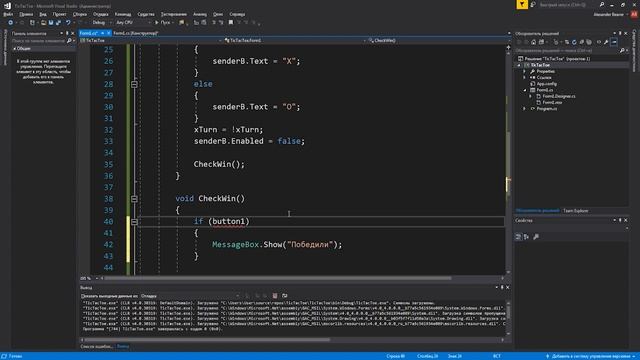Click the Clear All icon in Output panel
640x360 pixels.
point(275,296)
